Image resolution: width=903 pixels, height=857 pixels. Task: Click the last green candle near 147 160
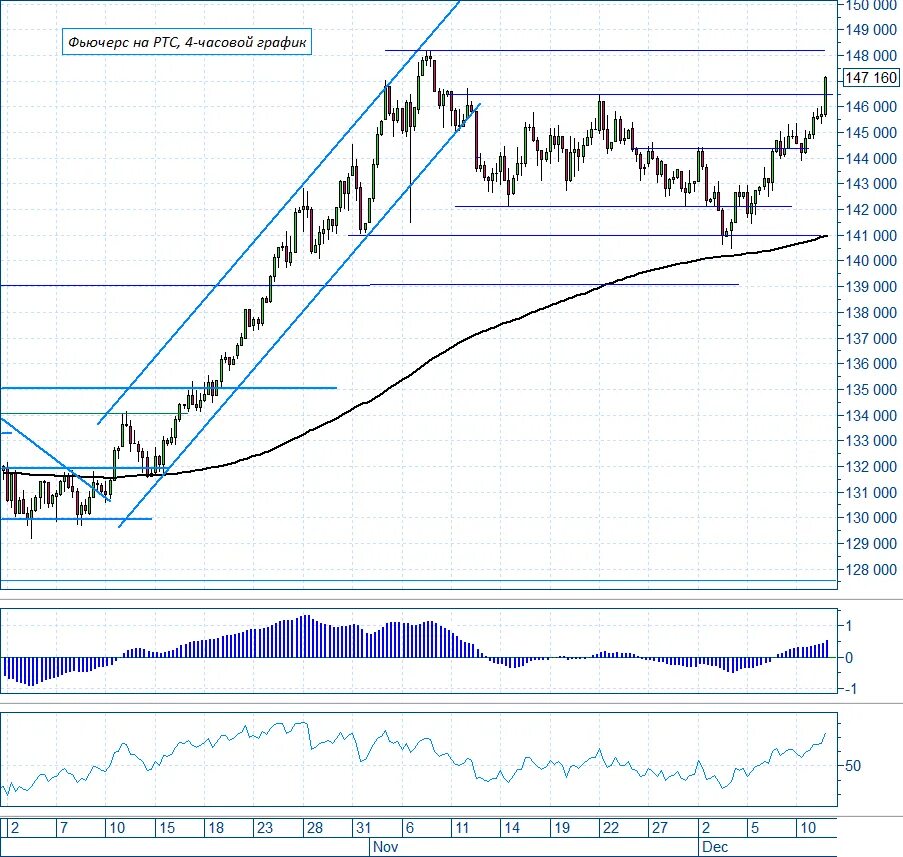point(826,95)
